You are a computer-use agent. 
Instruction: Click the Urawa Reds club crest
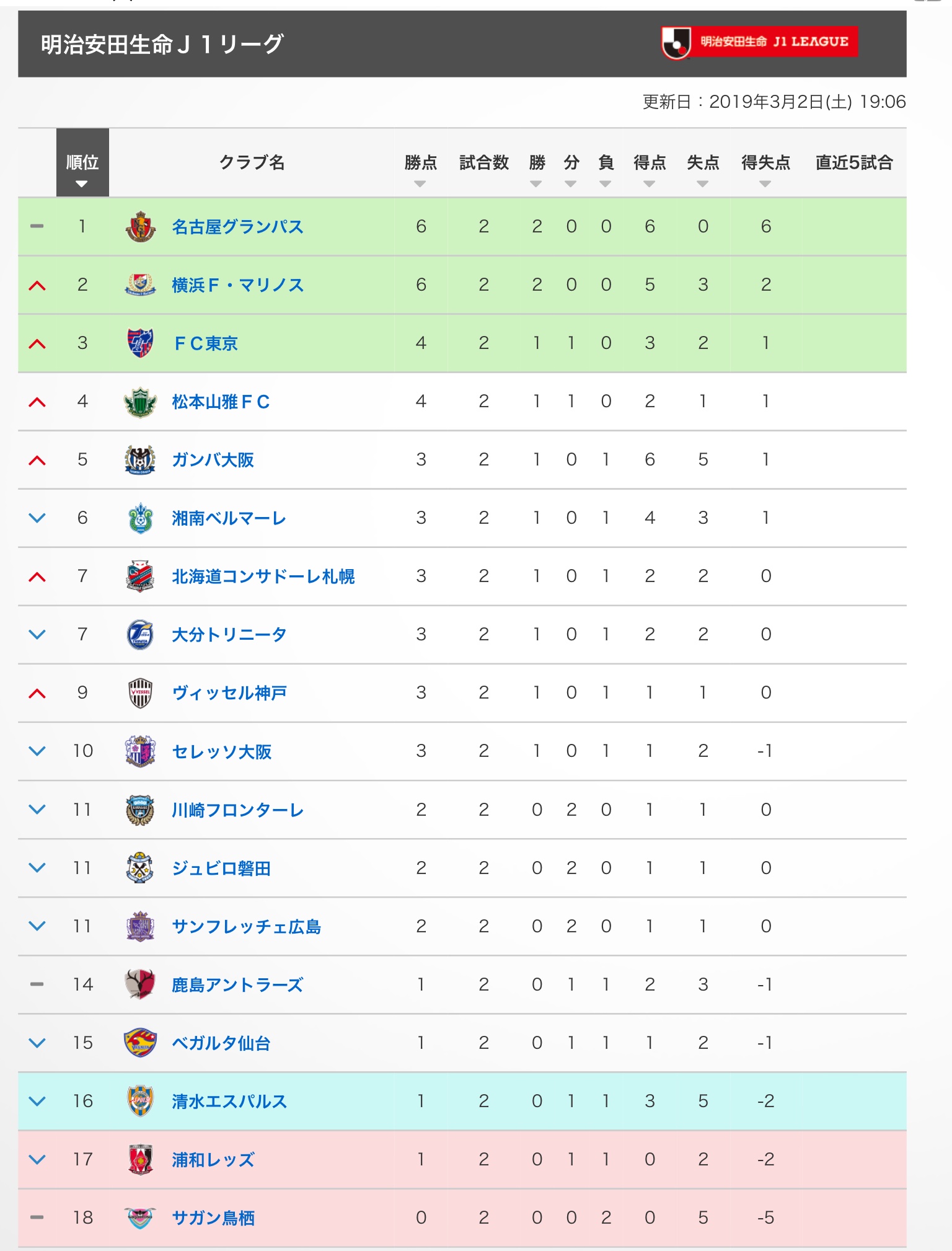[x=140, y=1159]
